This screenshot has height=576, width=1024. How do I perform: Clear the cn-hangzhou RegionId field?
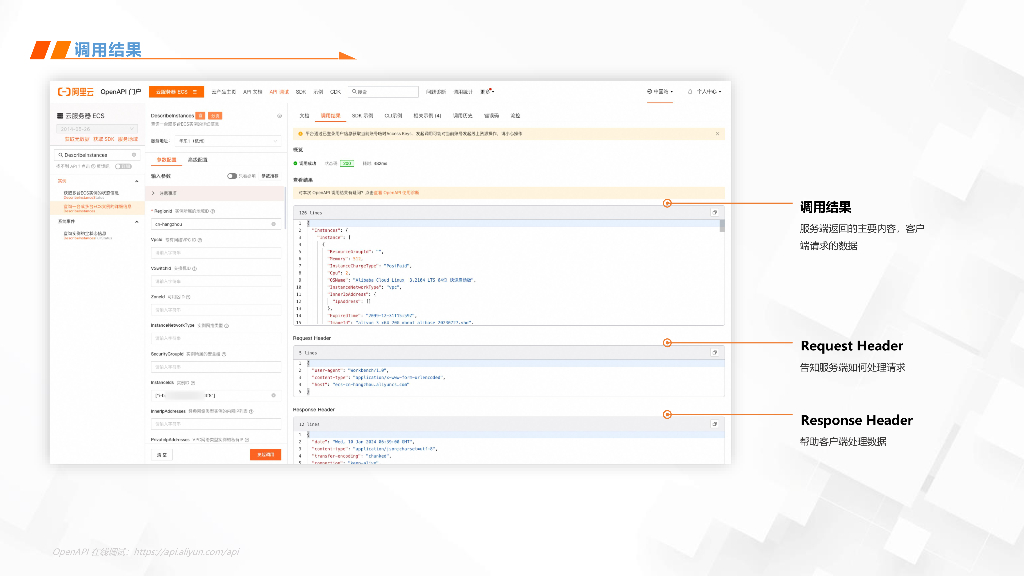[273, 224]
